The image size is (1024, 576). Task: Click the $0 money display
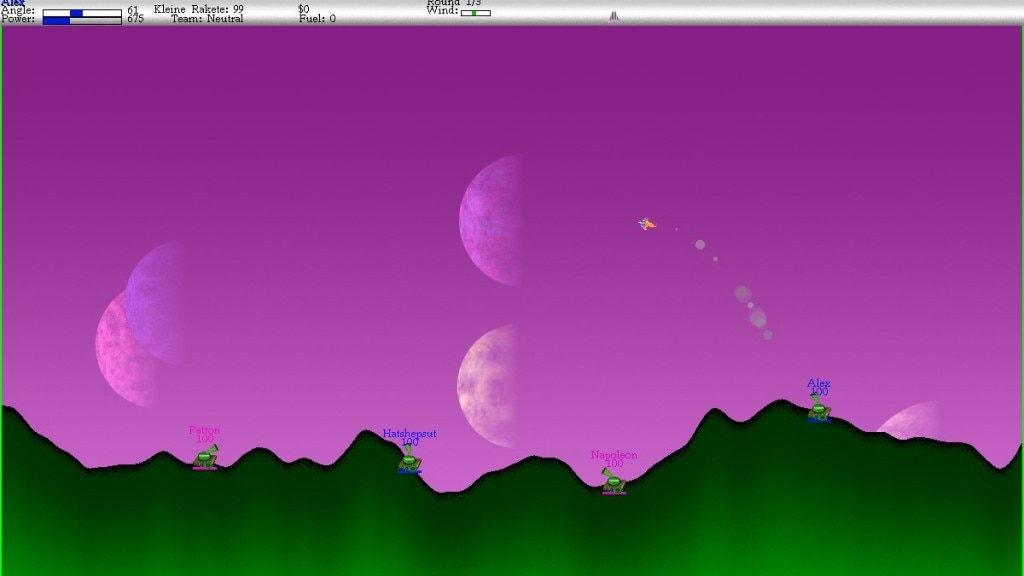click(x=304, y=9)
